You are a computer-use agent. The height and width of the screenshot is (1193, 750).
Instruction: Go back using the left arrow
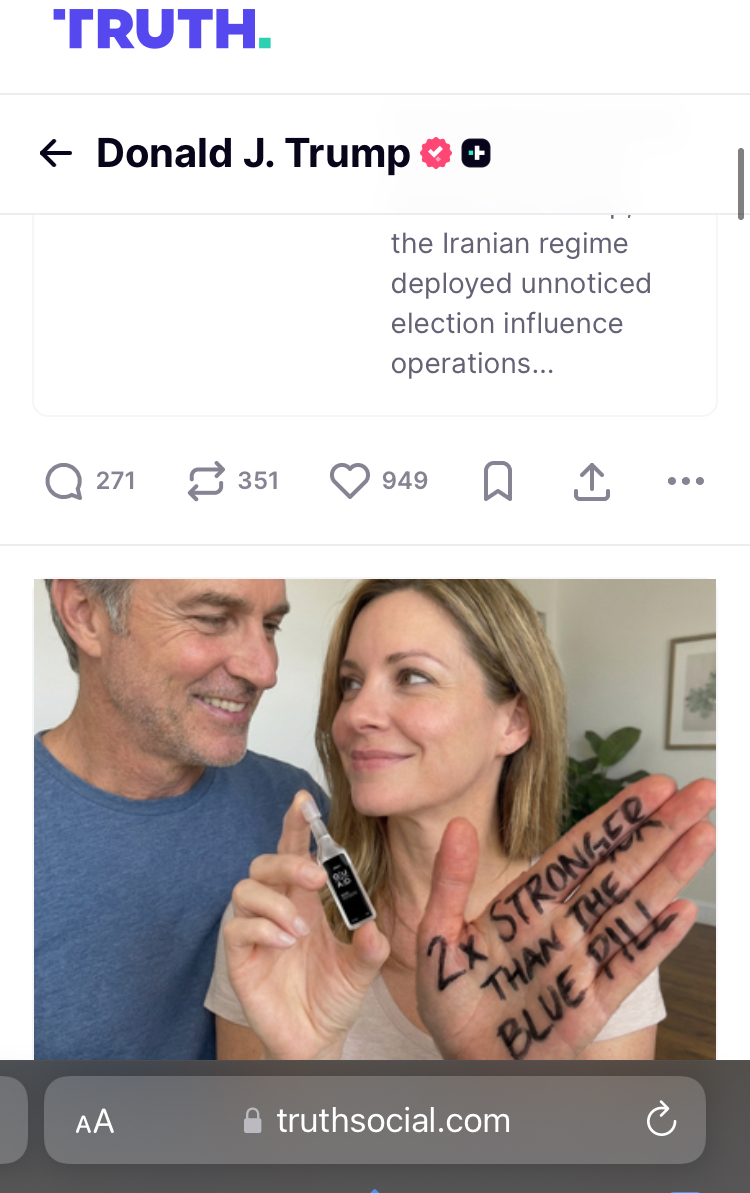pyautogui.click(x=56, y=153)
